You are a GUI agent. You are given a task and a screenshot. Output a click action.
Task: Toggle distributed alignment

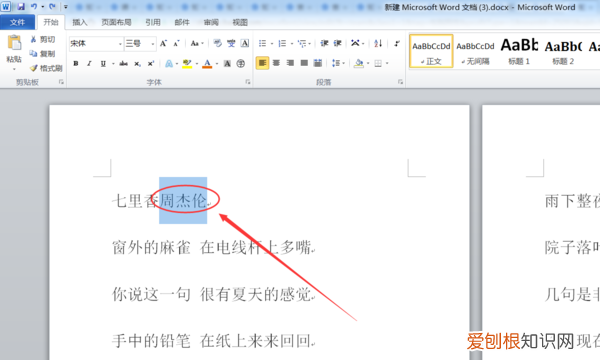click(318, 63)
